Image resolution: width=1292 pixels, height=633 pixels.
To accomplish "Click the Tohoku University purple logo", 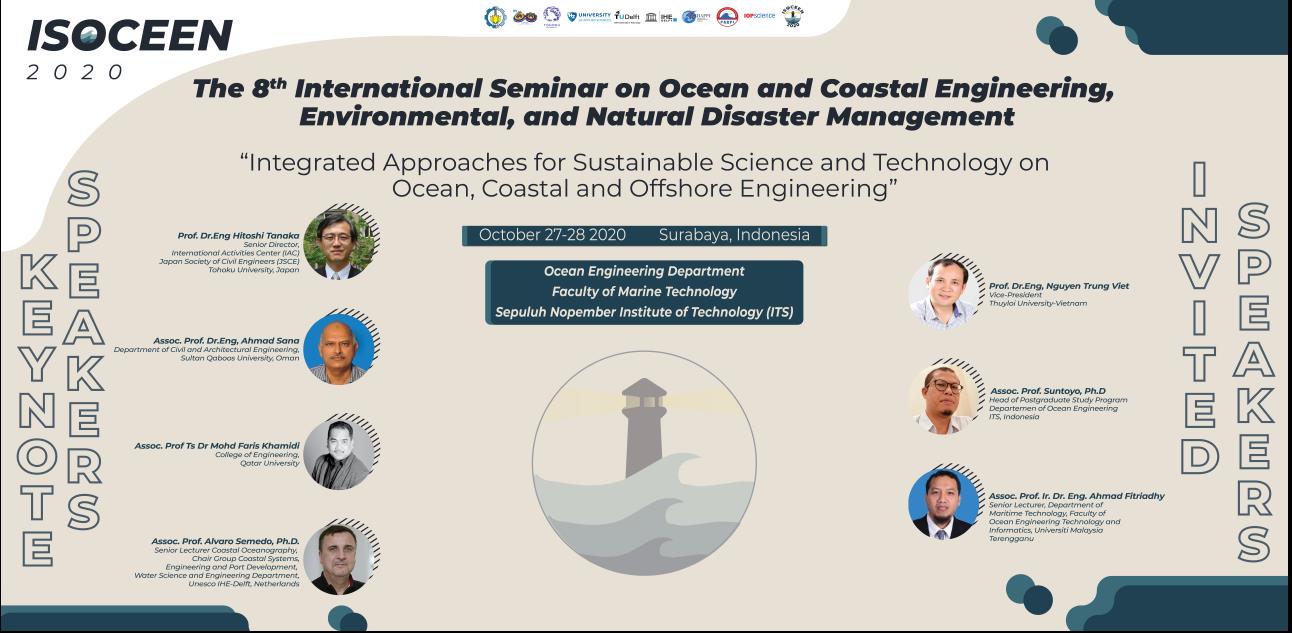I will pyautogui.click(x=551, y=16).
